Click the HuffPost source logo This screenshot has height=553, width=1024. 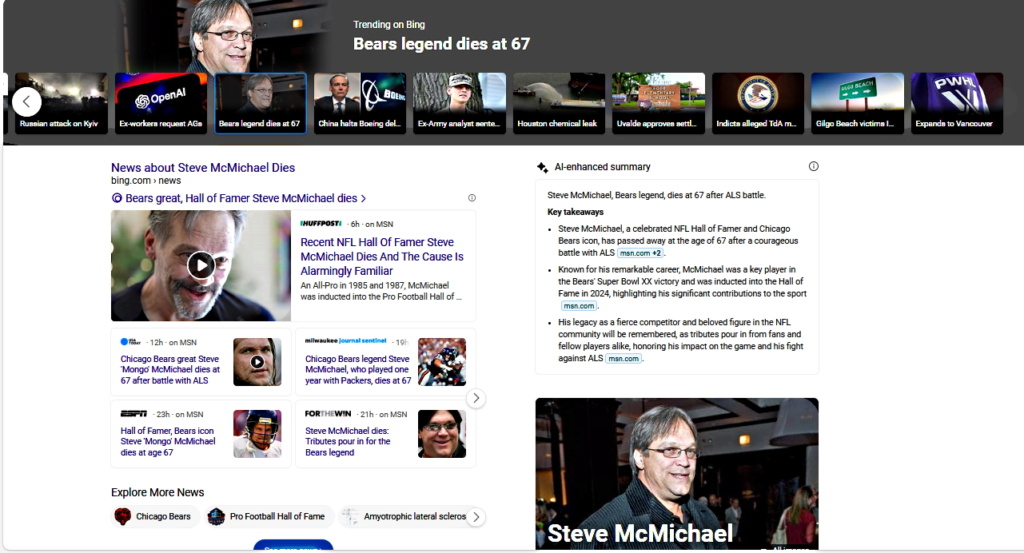321,223
